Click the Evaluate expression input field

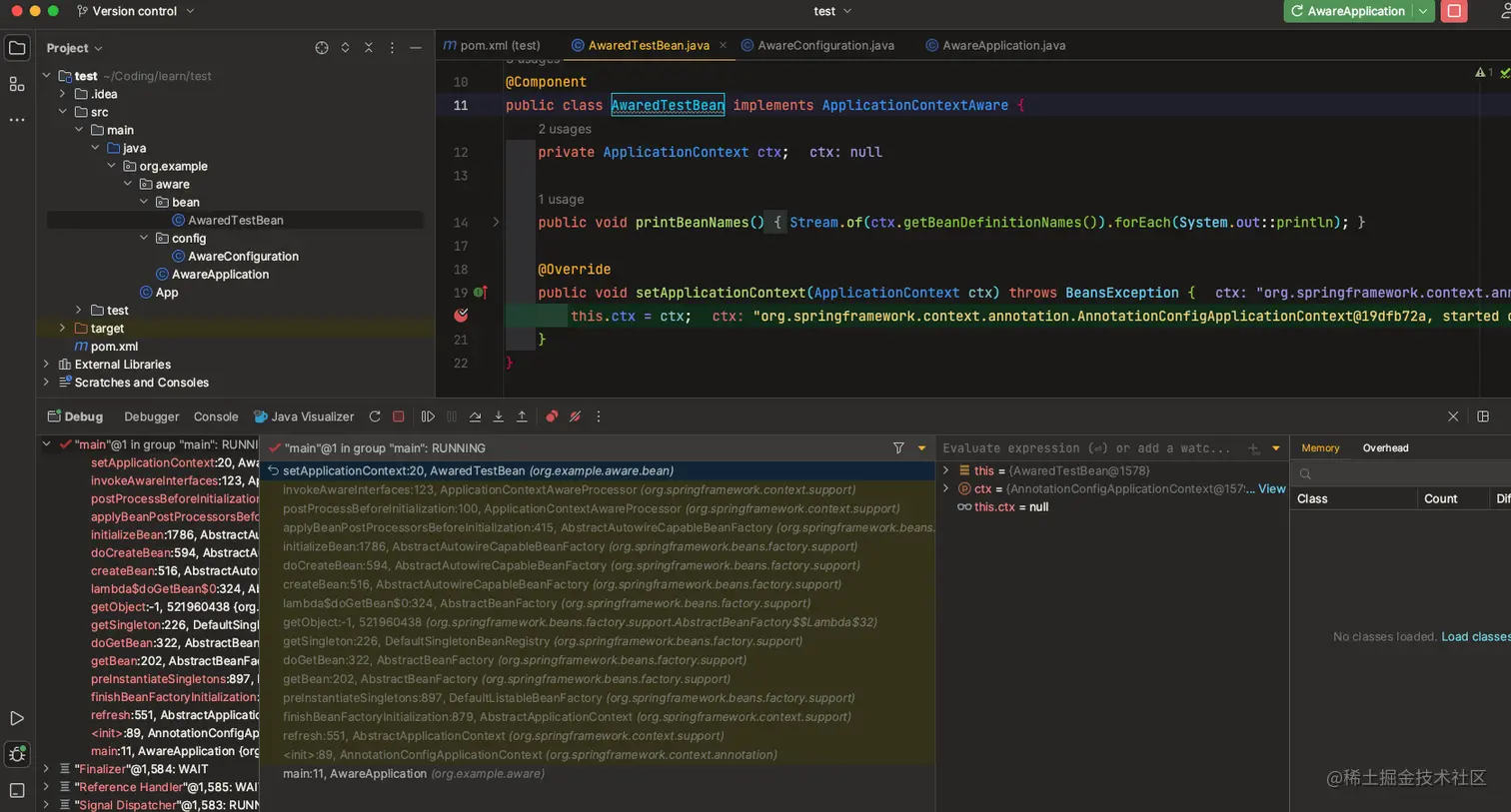click(1089, 448)
